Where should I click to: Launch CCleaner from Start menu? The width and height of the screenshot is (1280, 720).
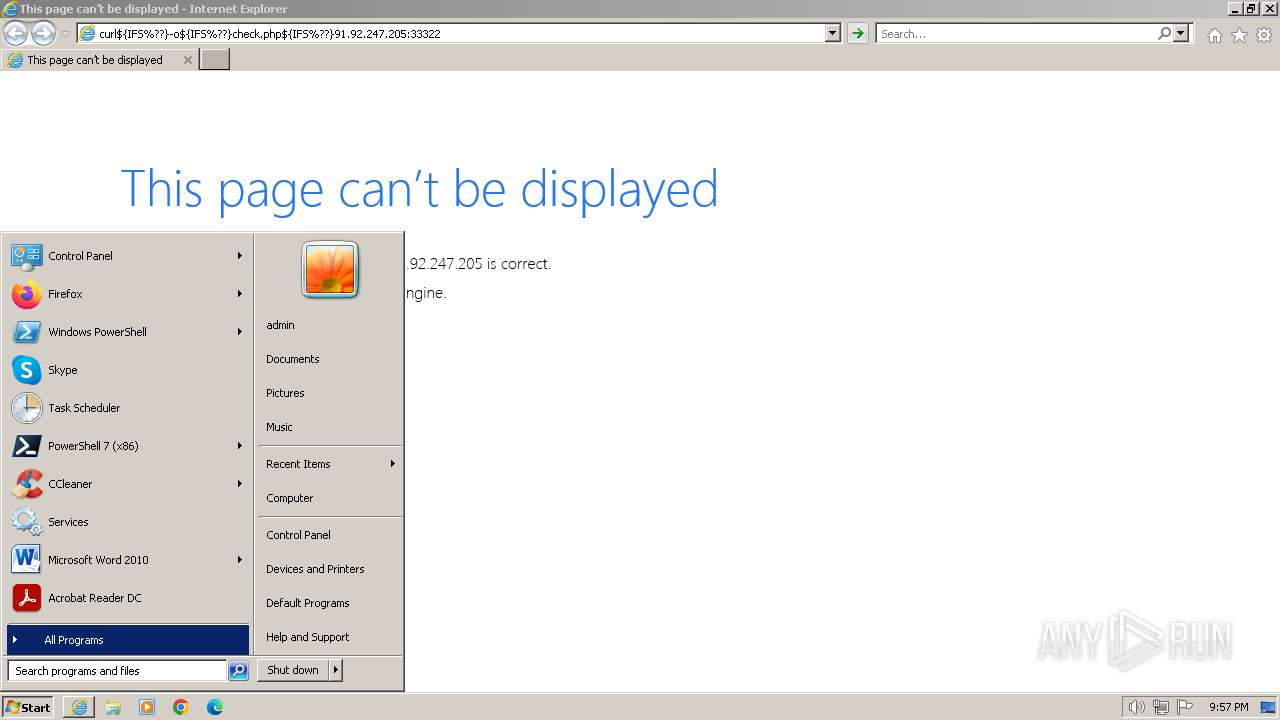[x=127, y=484]
